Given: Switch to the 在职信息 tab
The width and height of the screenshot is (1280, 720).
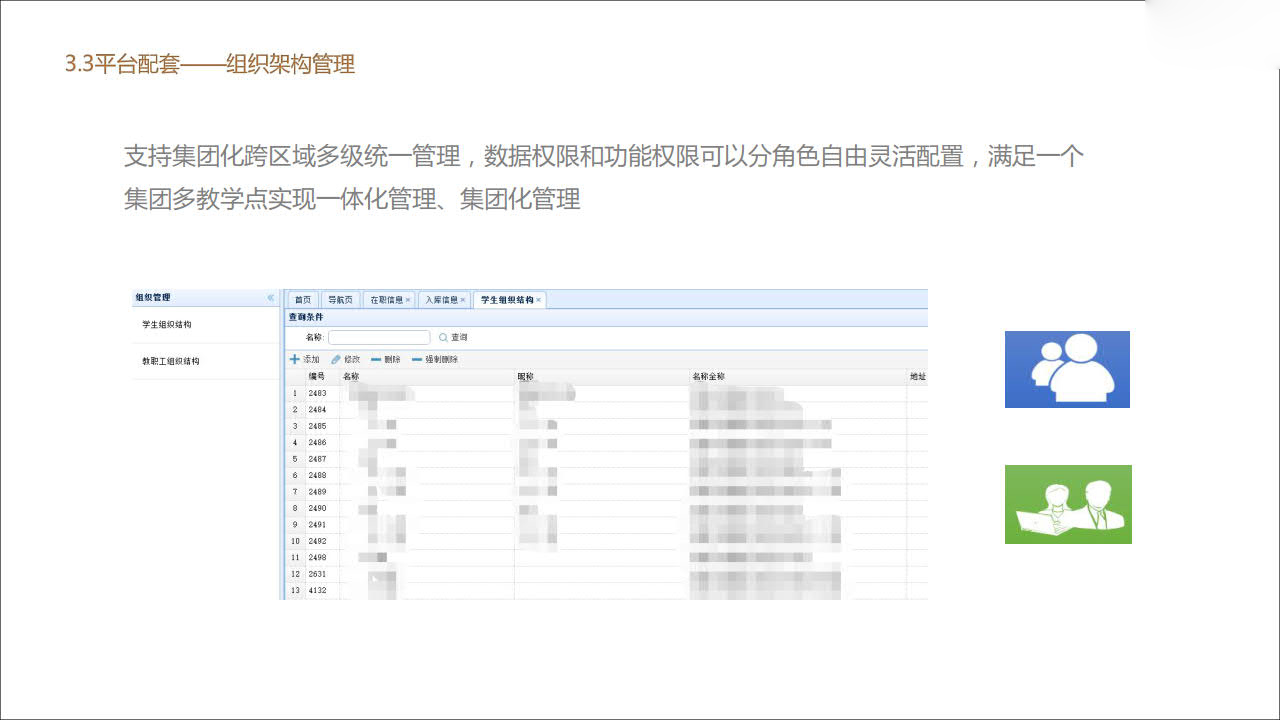Looking at the screenshot, I should pos(386,300).
